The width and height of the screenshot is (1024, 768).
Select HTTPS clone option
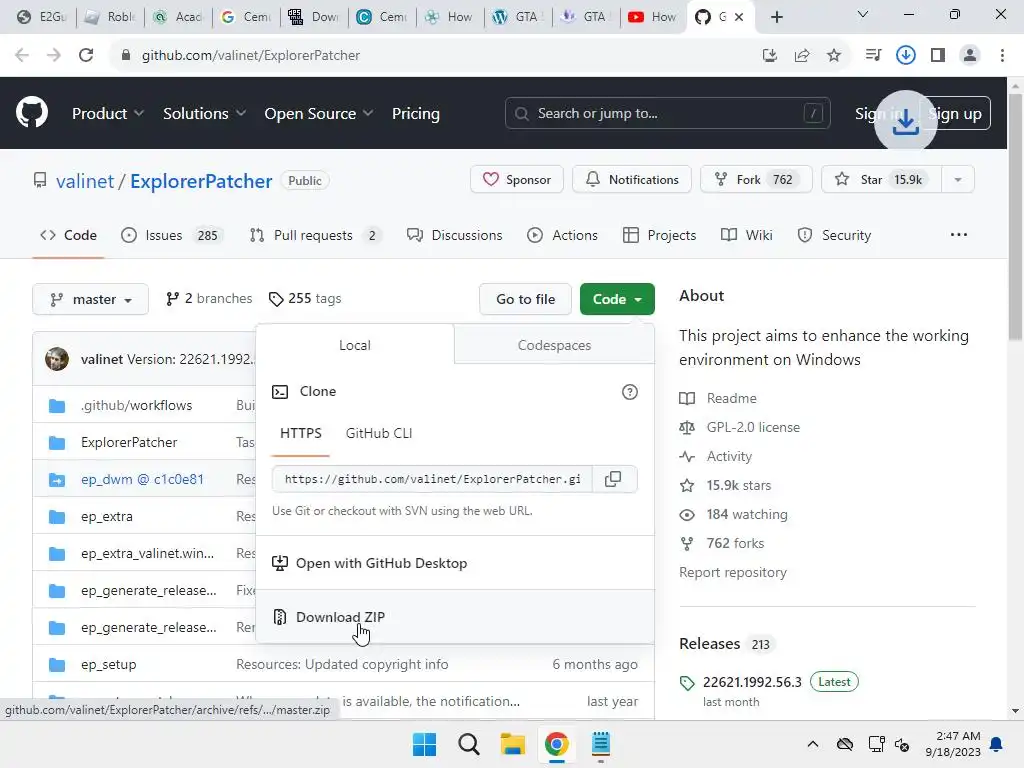coord(300,433)
